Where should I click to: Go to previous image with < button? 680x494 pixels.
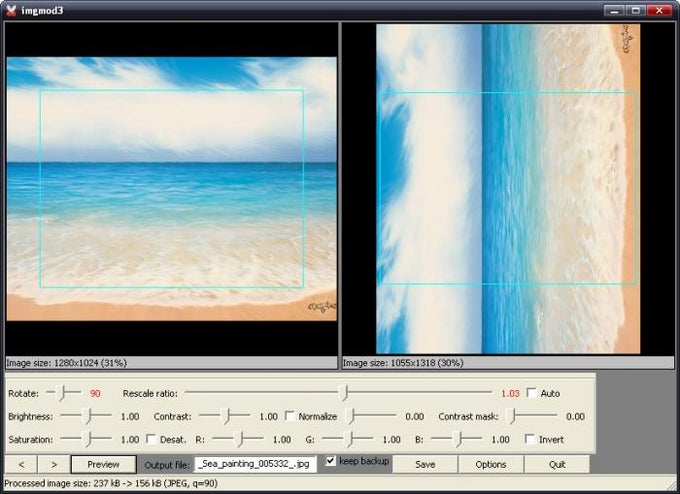point(21,465)
